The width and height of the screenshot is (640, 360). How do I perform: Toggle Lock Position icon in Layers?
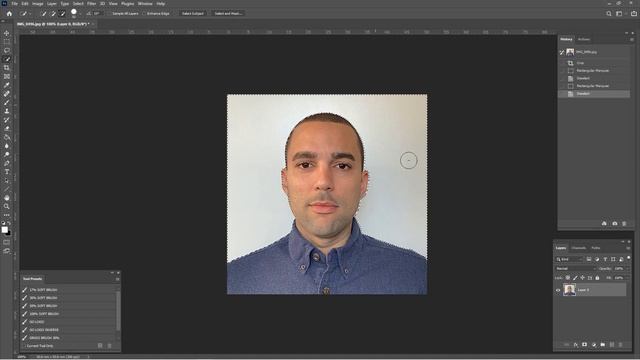[x=582, y=278]
